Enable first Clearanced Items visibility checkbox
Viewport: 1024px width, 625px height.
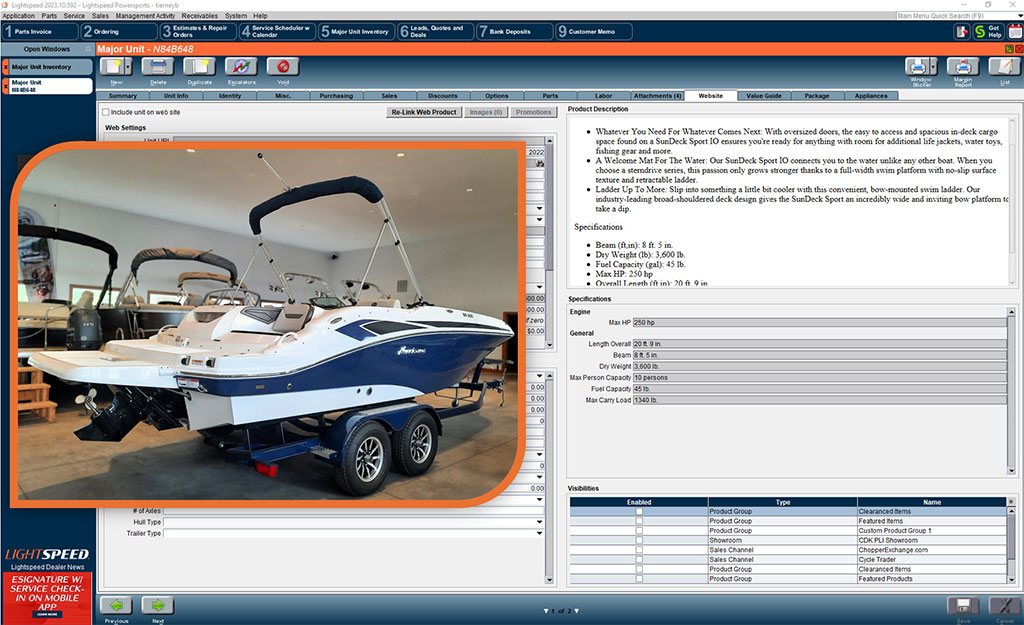tap(639, 511)
